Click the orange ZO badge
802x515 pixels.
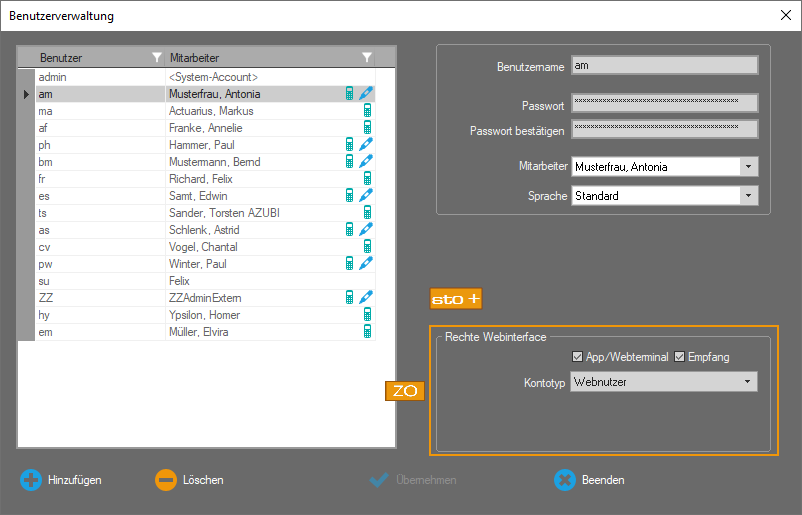404,391
